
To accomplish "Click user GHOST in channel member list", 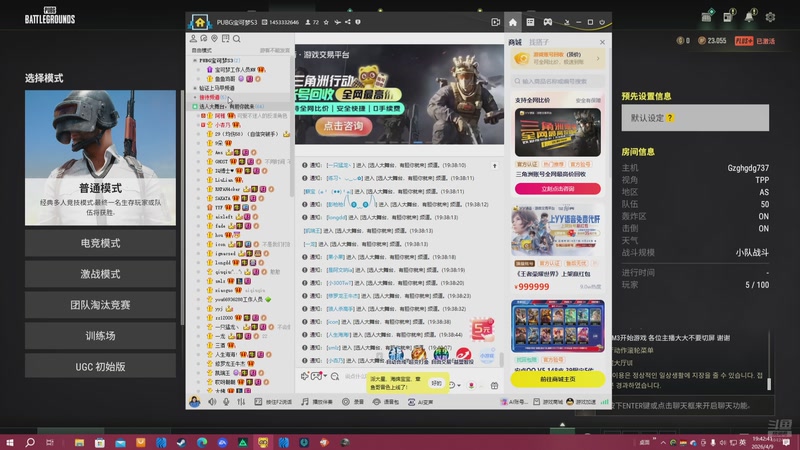I will (221, 162).
